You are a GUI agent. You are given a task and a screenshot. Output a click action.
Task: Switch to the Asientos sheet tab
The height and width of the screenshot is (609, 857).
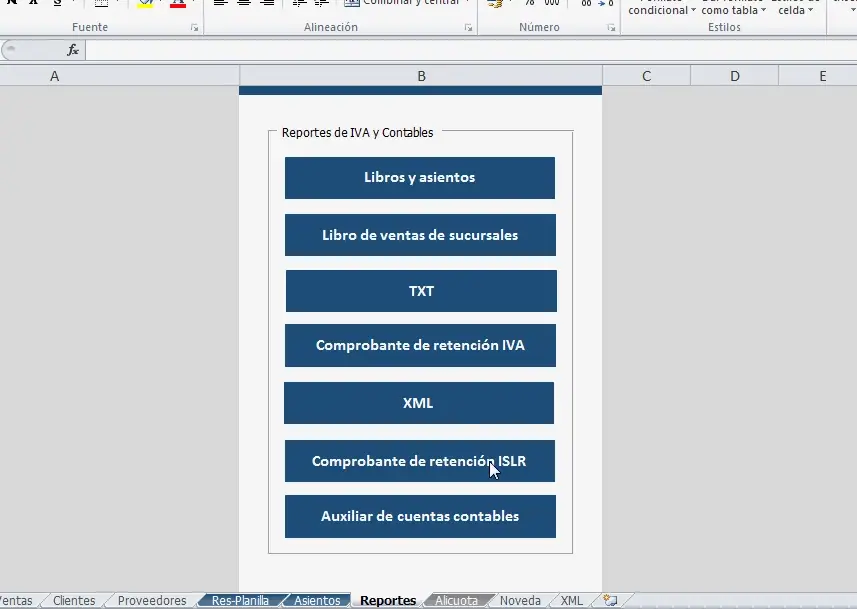(317, 600)
